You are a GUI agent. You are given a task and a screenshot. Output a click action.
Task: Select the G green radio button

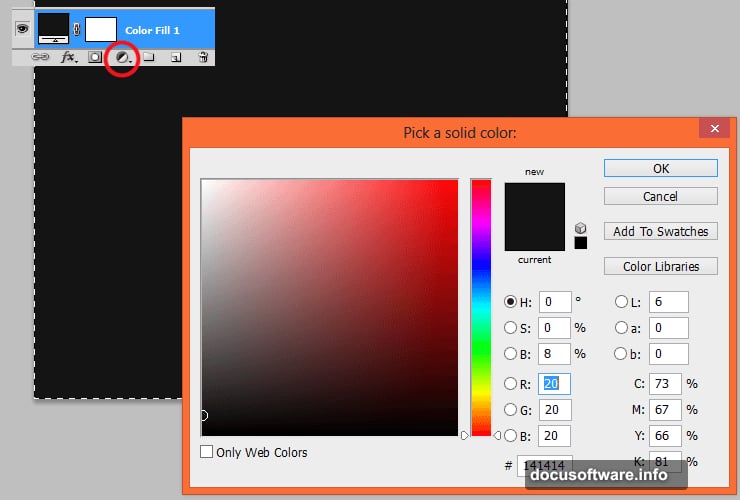[x=510, y=409]
